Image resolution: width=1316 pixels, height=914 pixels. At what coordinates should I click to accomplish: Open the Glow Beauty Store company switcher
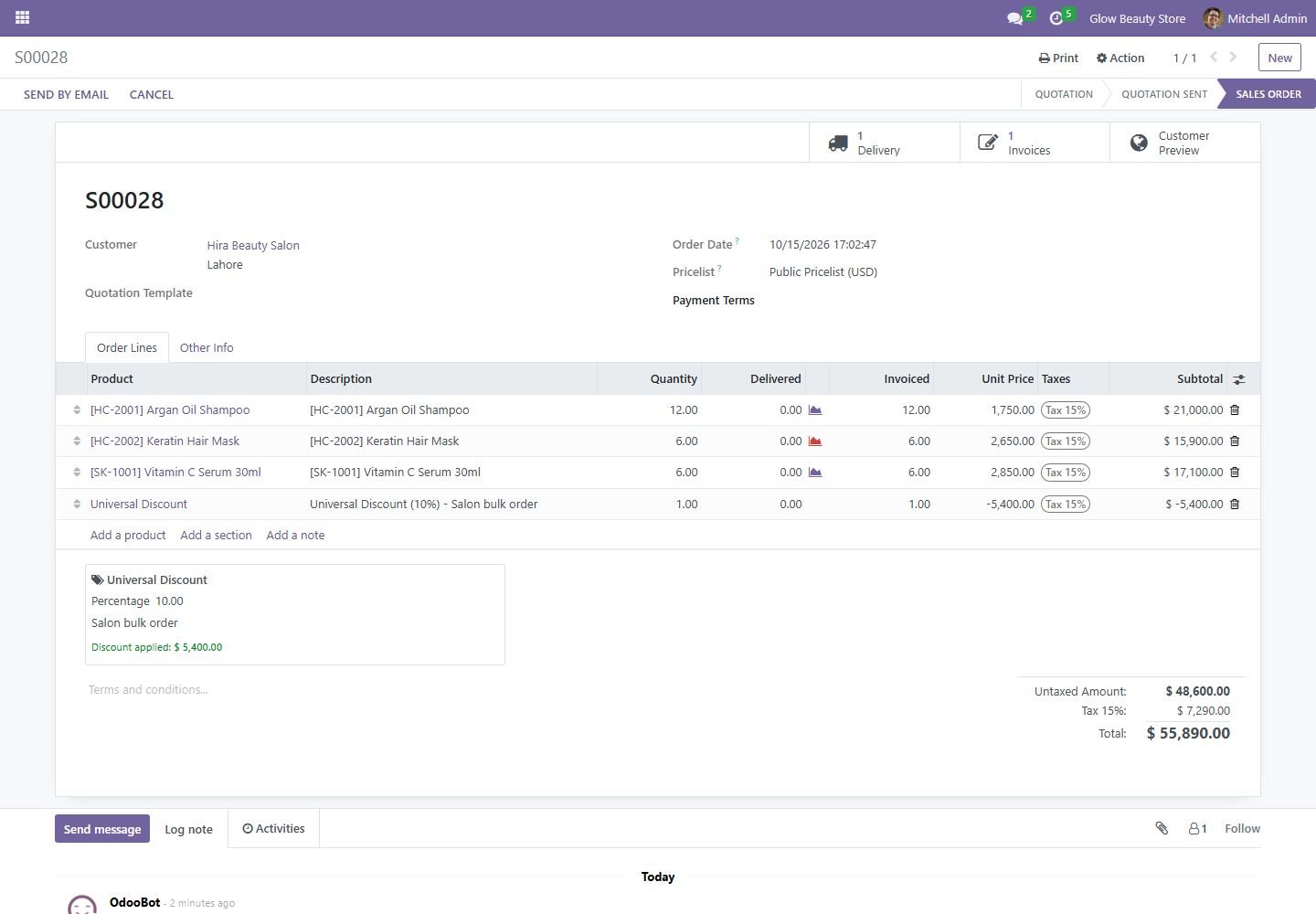(x=1137, y=18)
